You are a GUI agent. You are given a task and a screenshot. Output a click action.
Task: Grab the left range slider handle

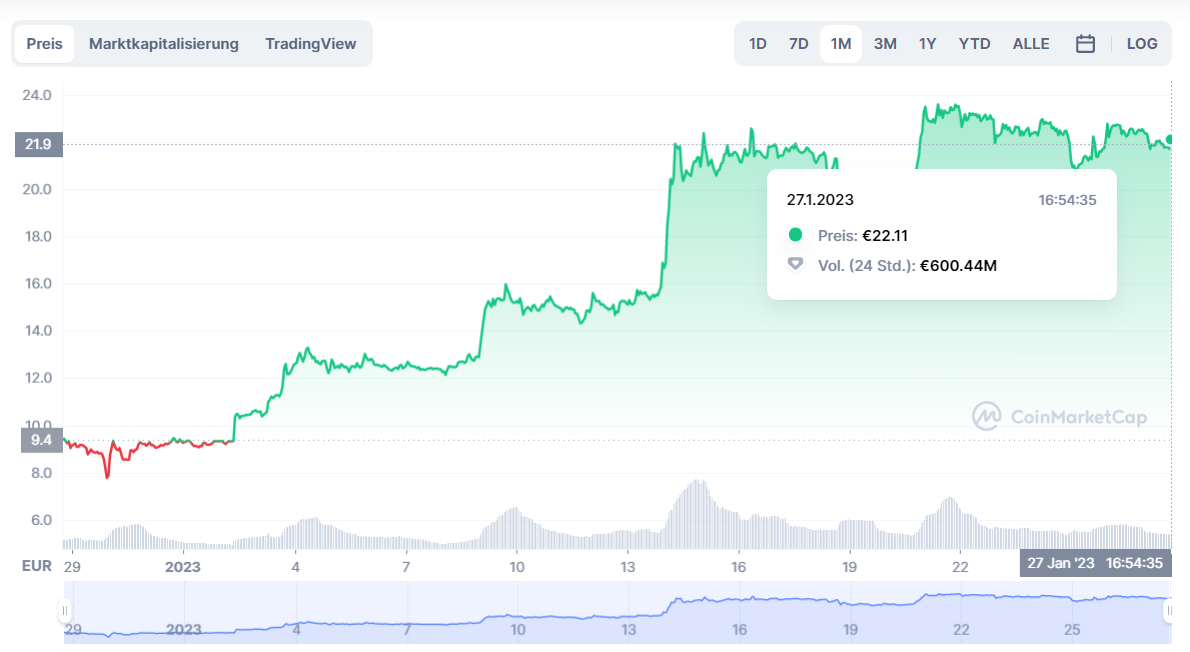[x=65, y=610]
